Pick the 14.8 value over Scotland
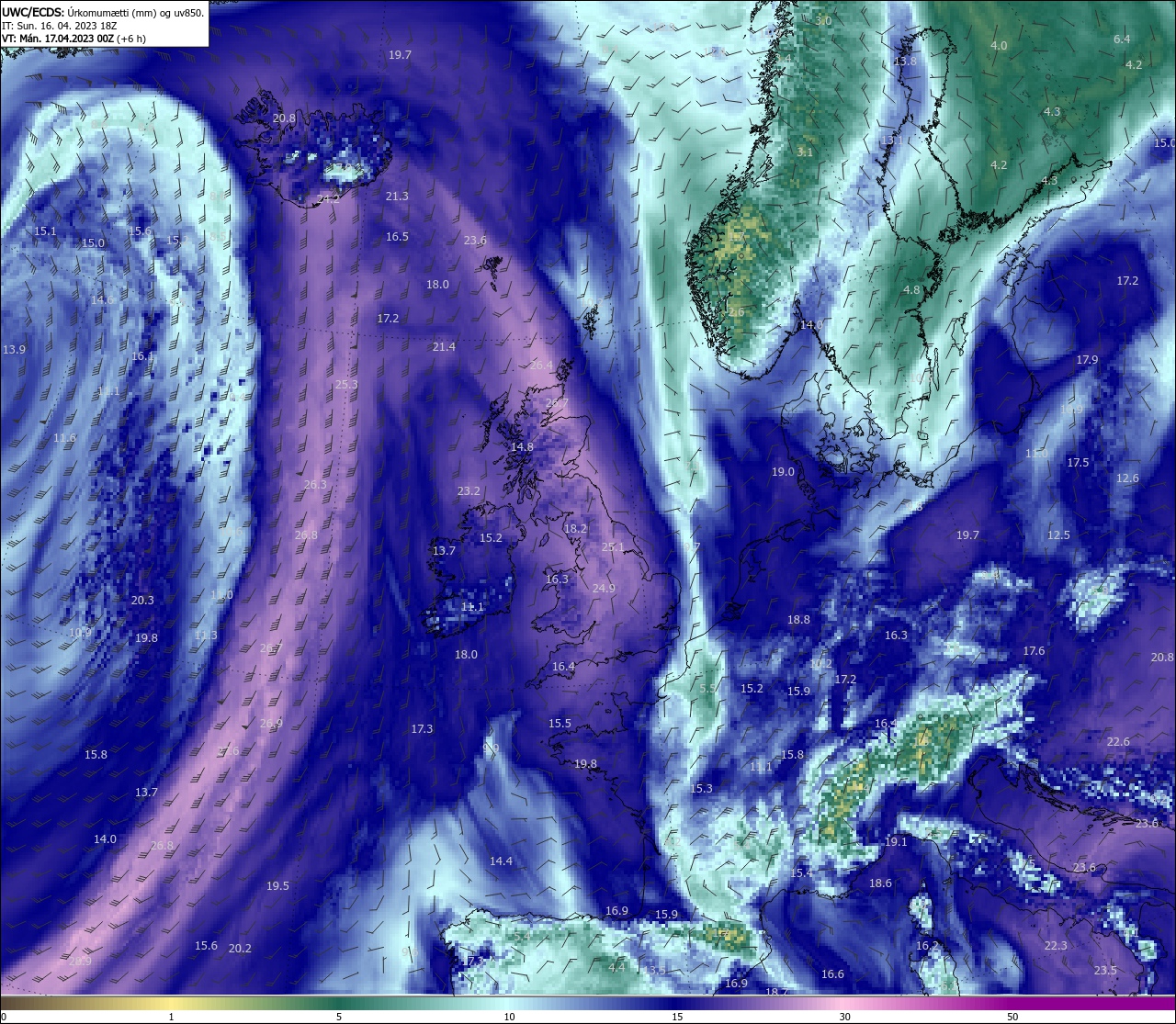Viewport: 1176px width, 1024px height. pyautogui.click(x=522, y=447)
